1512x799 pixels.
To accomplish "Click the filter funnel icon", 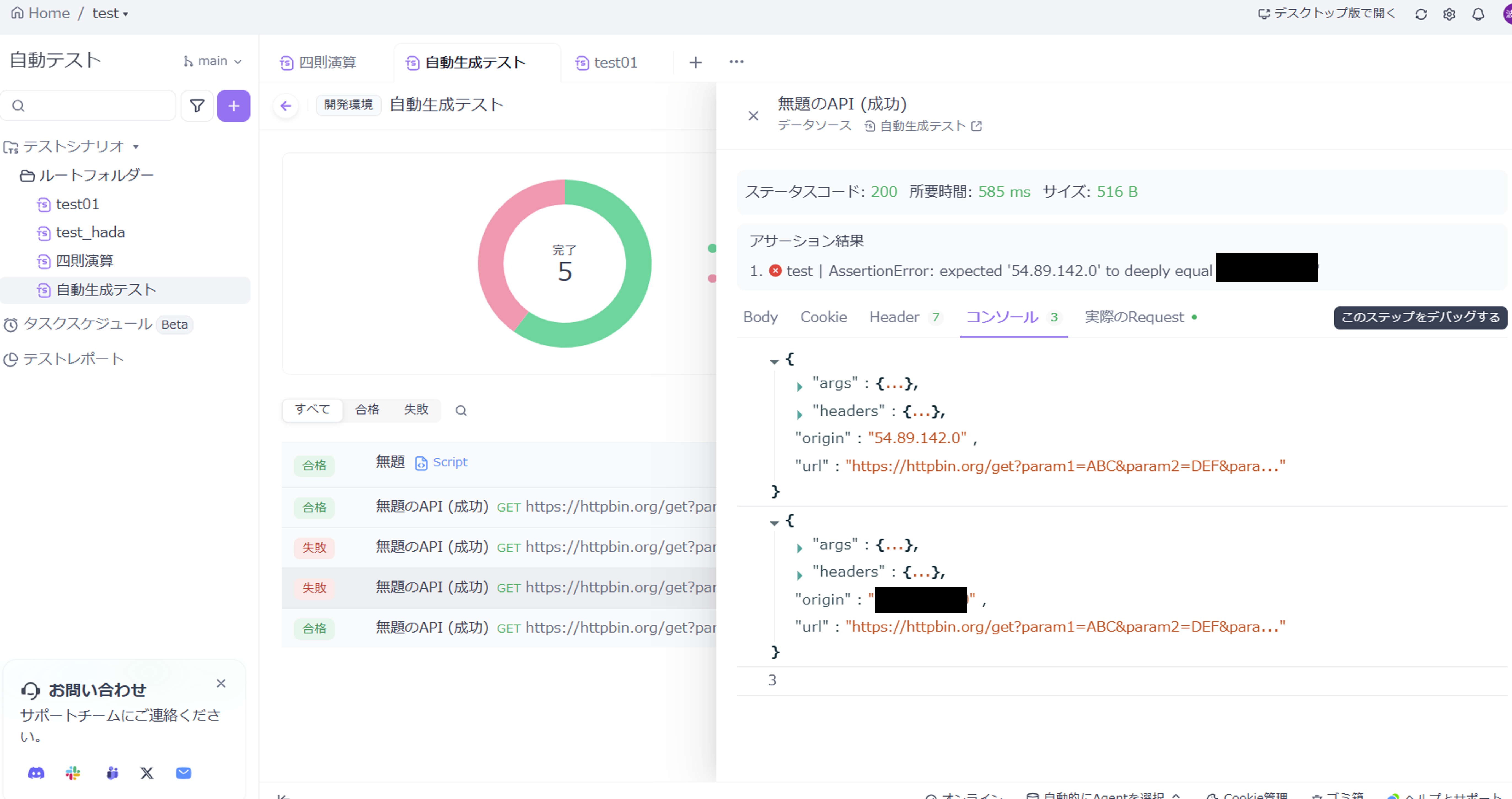I will click(197, 106).
